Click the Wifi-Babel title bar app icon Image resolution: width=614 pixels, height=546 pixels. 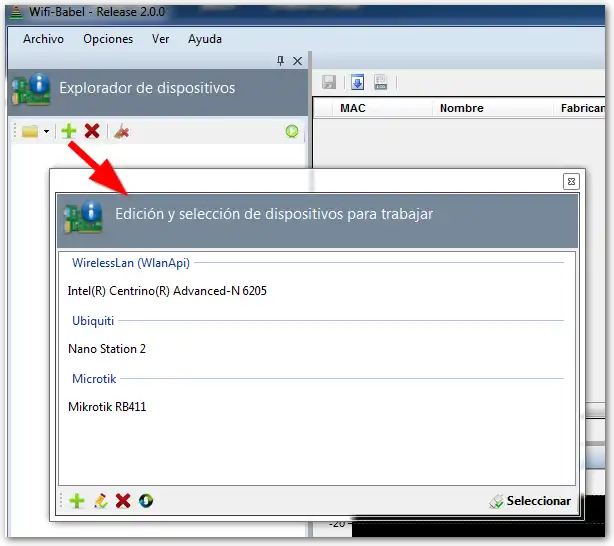16,13
